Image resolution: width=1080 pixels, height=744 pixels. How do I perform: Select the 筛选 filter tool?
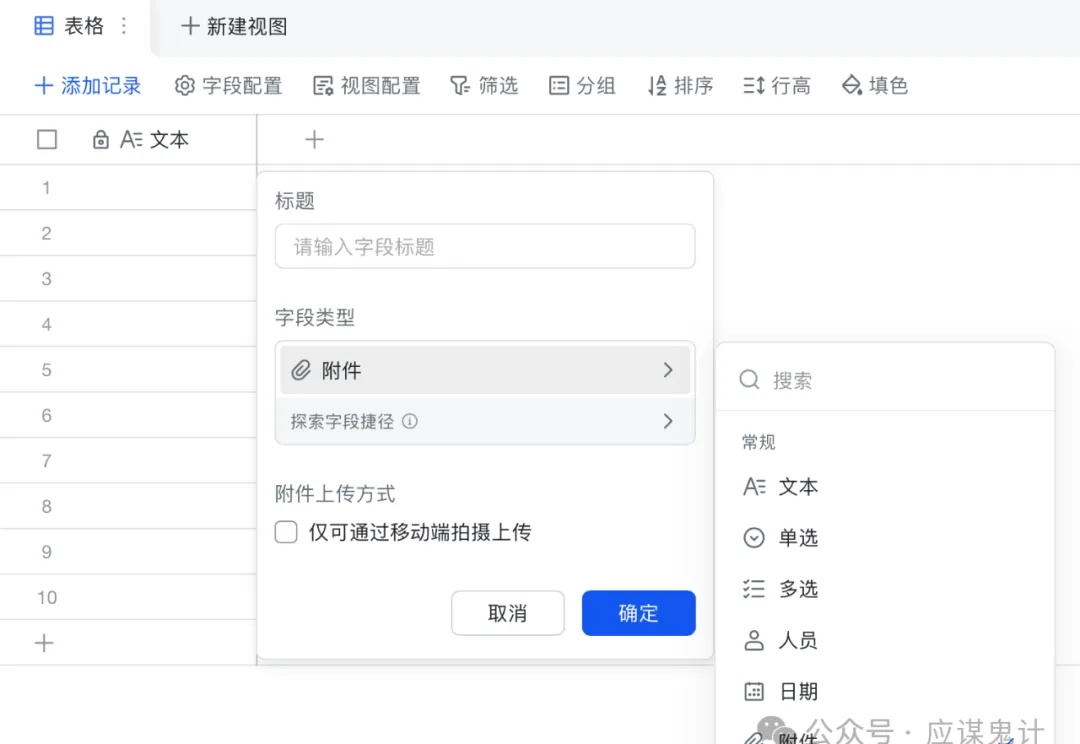click(484, 86)
